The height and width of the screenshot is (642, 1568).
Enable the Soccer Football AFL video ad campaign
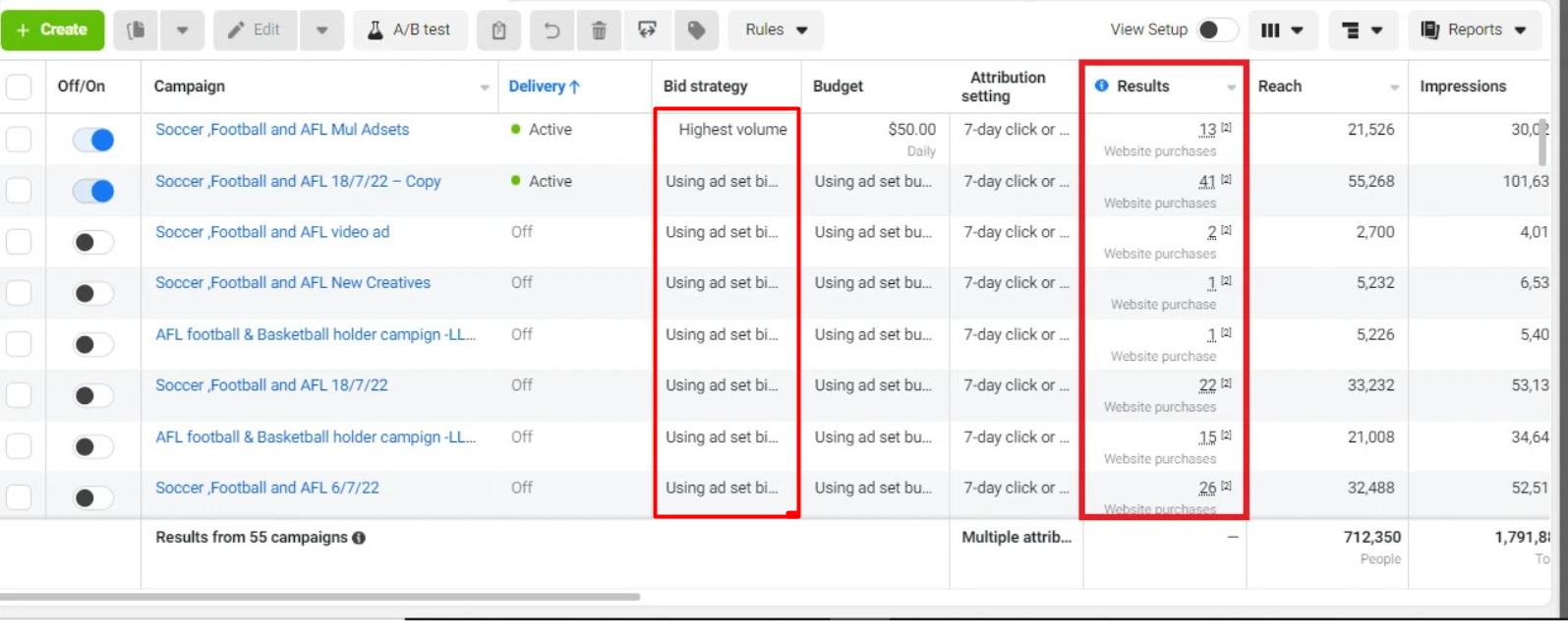[x=93, y=243]
